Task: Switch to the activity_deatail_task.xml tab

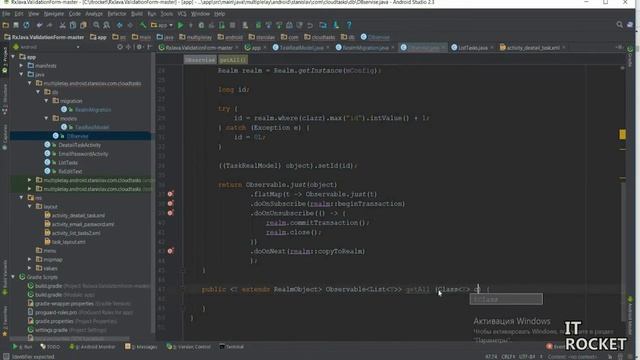Action: pyautogui.click(x=532, y=47)
